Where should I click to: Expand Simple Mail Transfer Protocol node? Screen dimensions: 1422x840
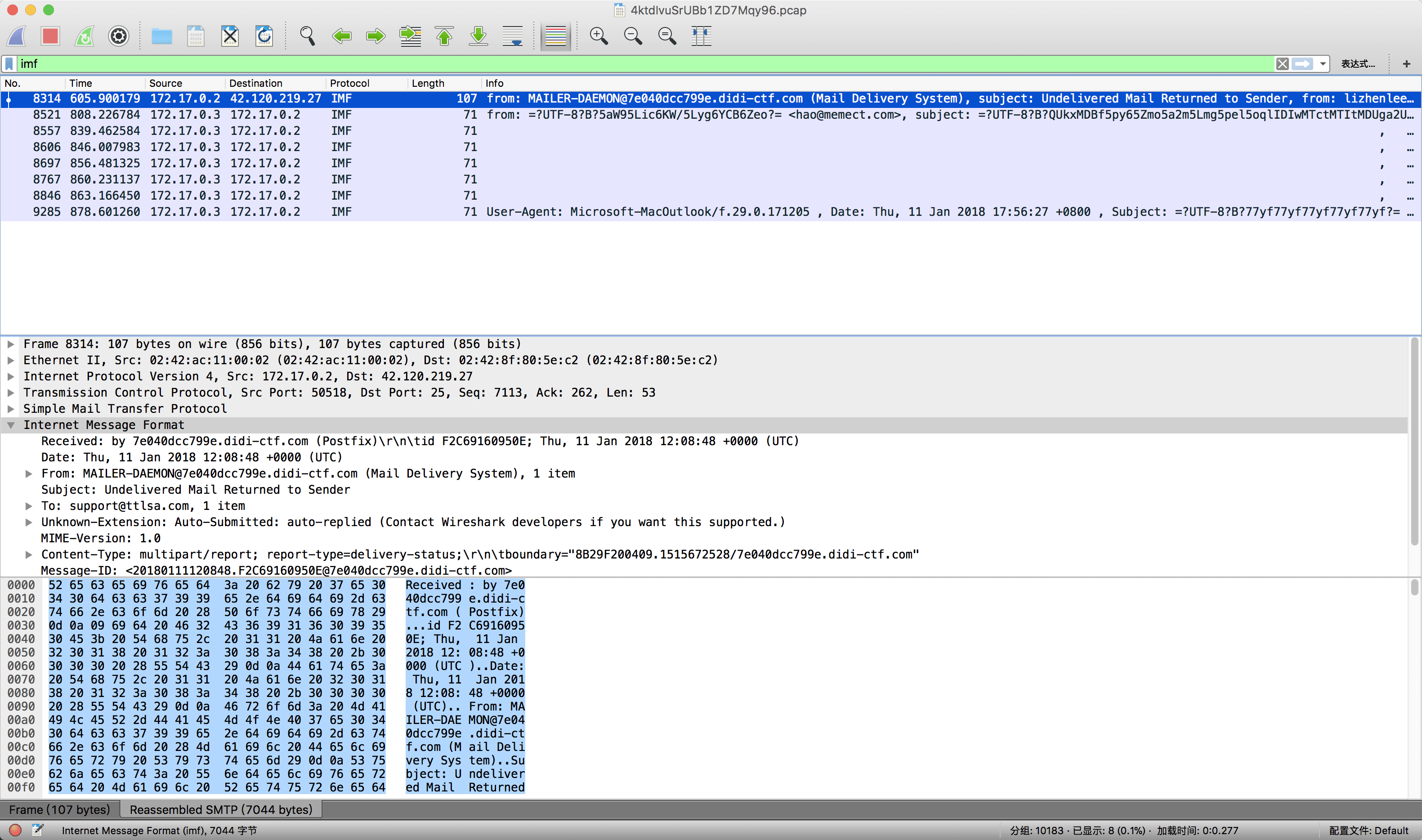tap(11, 409)
